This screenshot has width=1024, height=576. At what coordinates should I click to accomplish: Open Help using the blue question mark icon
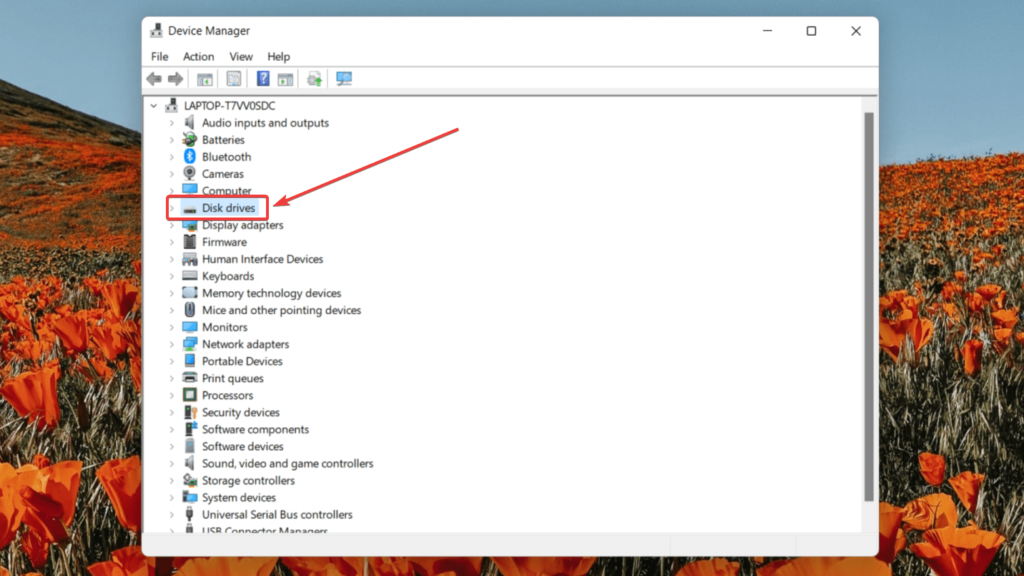point(264,78)
